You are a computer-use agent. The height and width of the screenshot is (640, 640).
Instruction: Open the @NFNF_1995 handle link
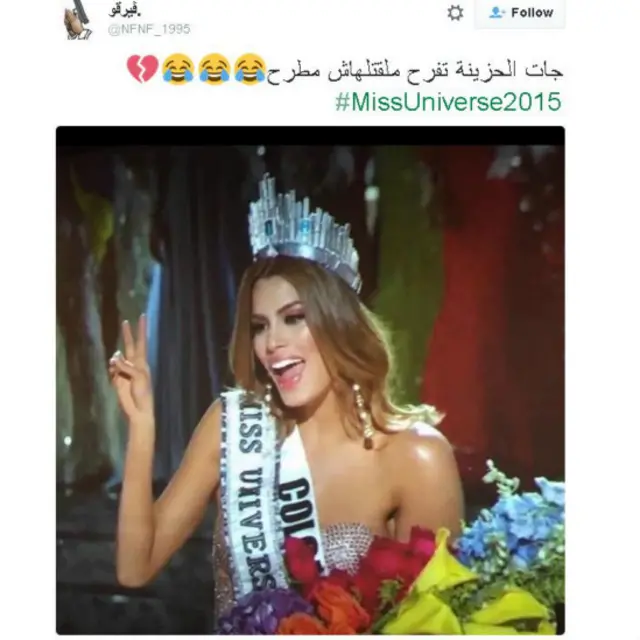tap(149, 29)
